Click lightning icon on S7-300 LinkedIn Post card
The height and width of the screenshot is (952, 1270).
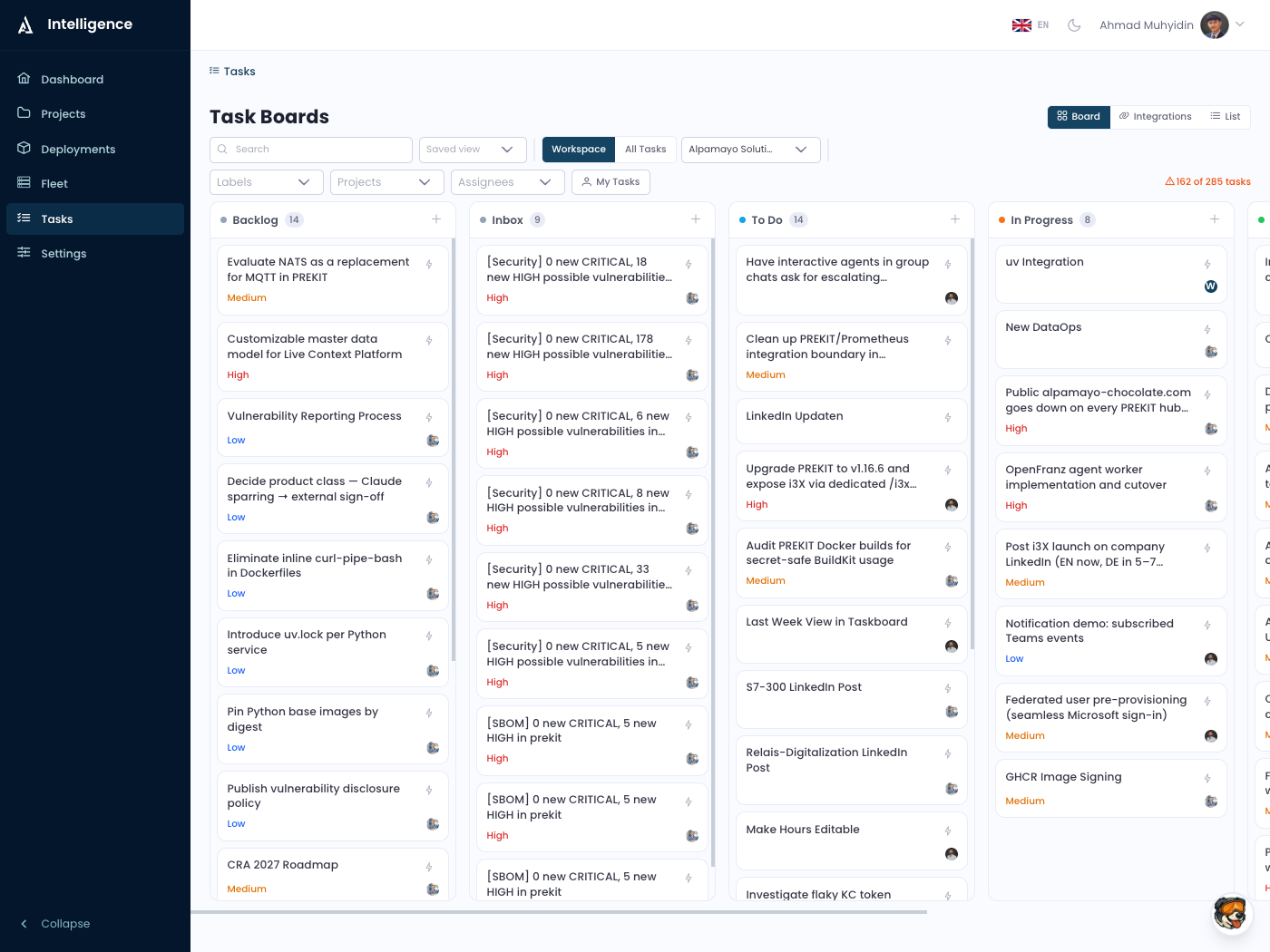(948, 689)
